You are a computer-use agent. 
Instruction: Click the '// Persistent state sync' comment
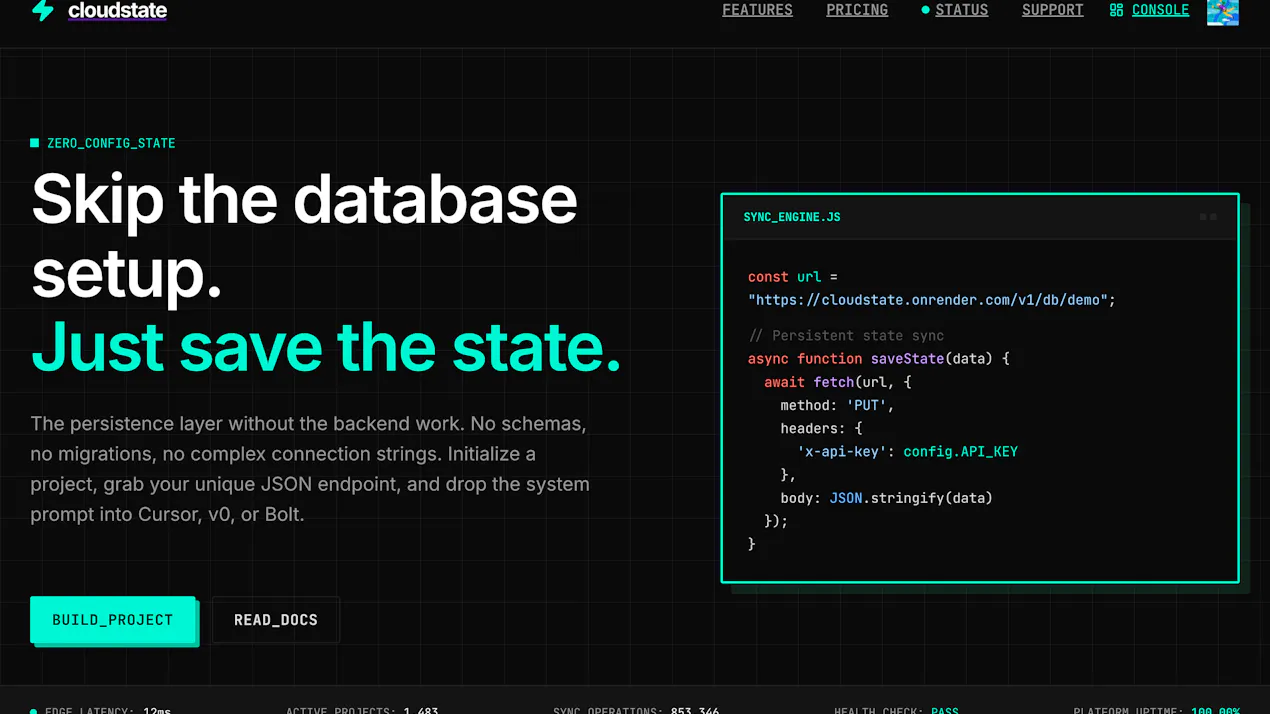846,336
